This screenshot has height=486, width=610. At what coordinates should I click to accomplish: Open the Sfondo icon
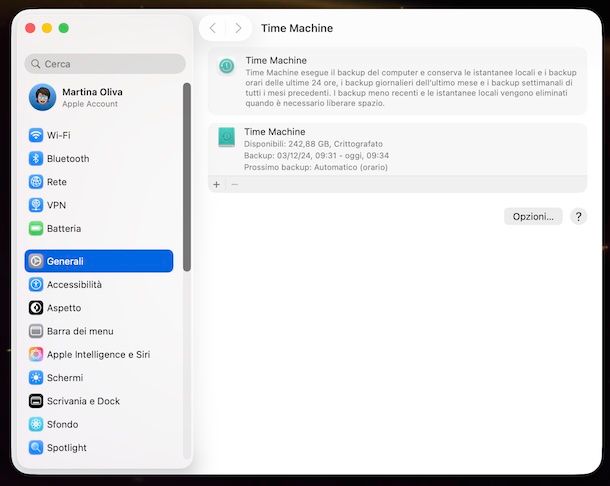click(x=36, y=424)
